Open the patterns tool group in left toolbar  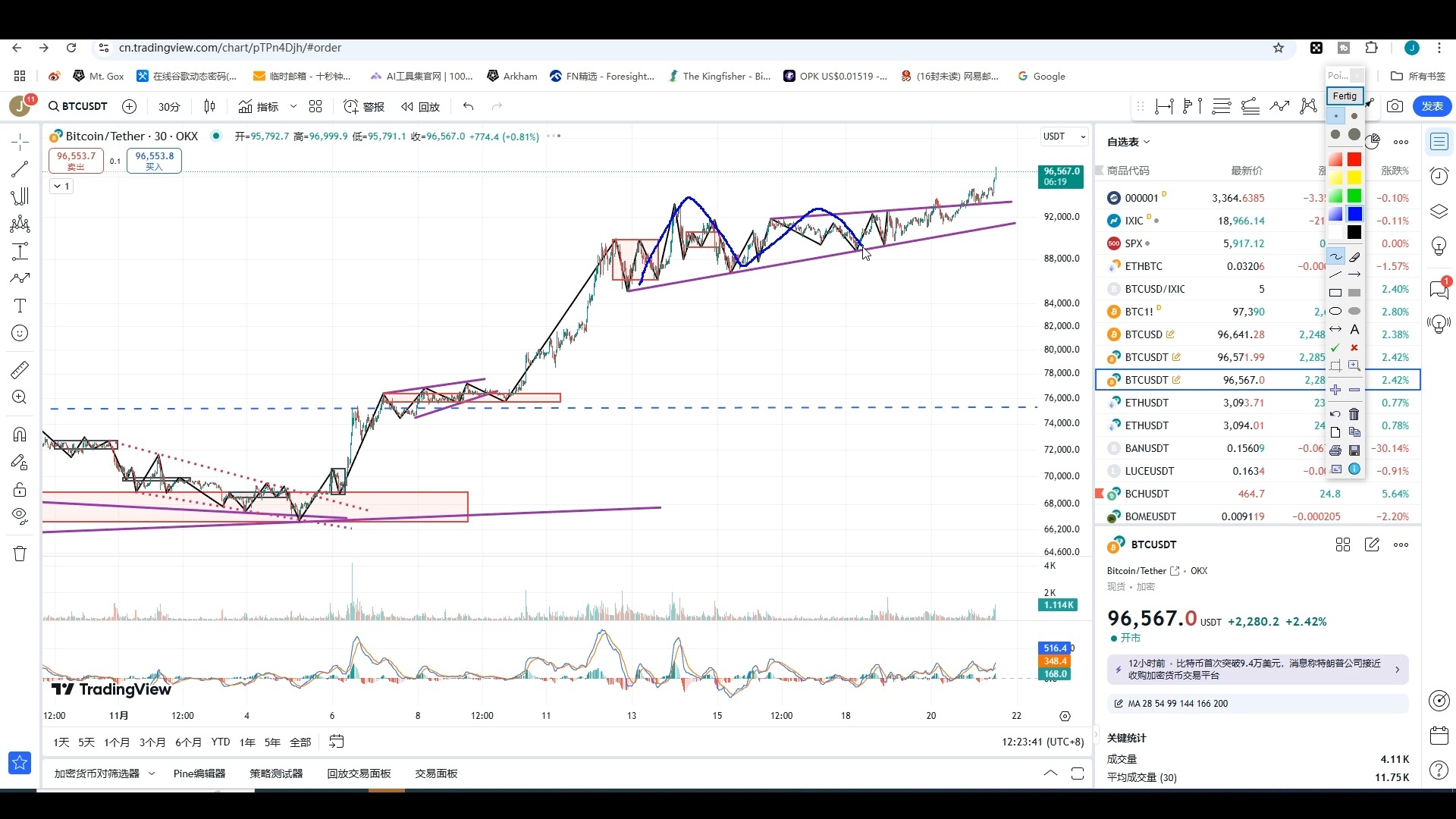coord(20,224)
